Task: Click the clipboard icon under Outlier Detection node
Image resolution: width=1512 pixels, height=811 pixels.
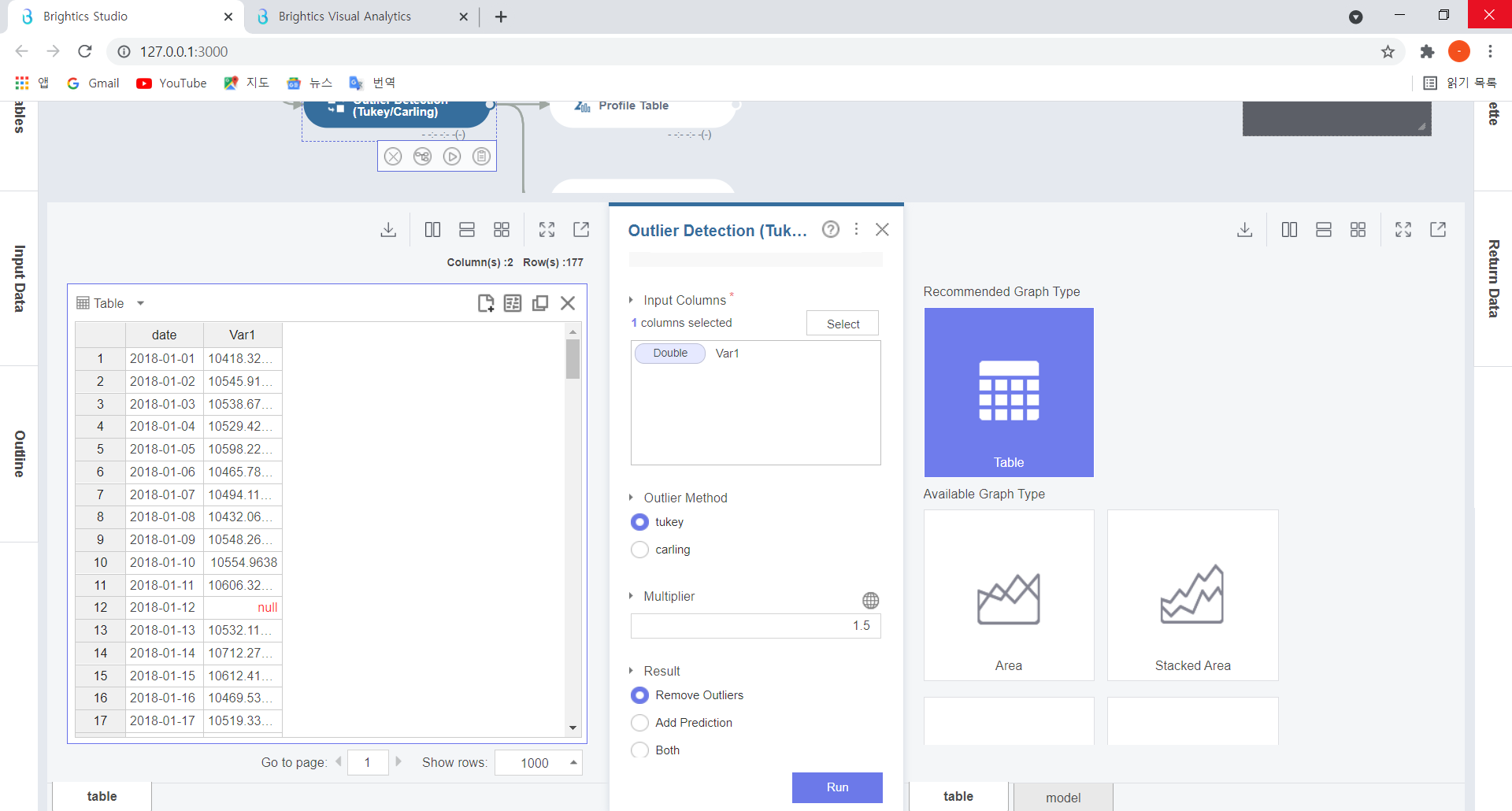Action: point(481,157)
